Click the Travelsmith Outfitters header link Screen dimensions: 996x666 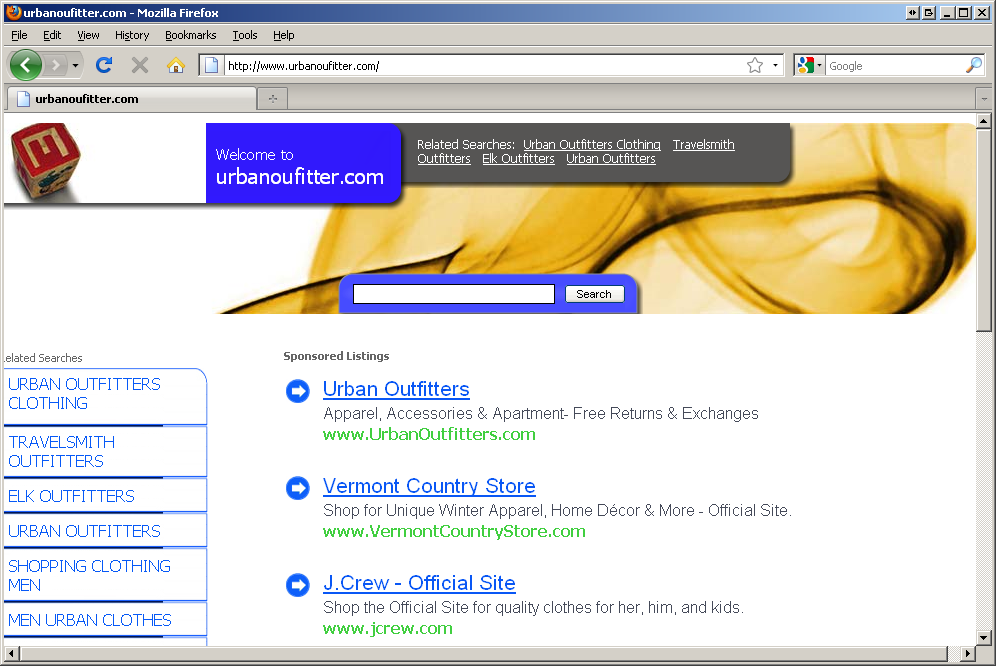703,144
